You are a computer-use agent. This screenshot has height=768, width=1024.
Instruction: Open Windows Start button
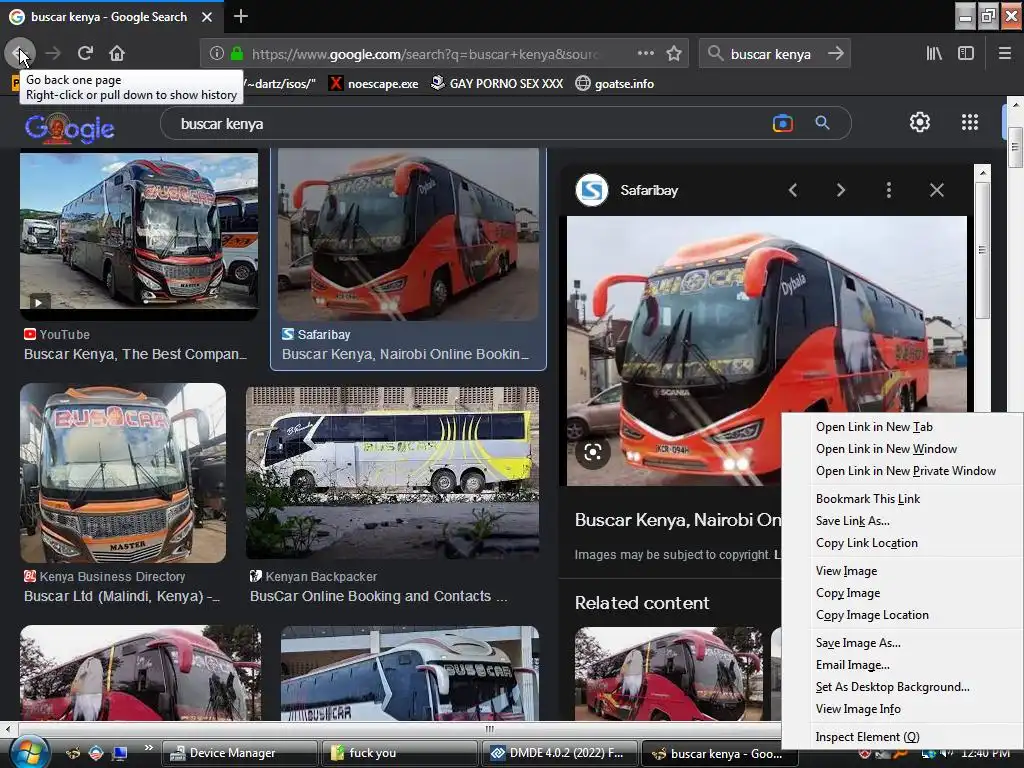click(27, 752)
